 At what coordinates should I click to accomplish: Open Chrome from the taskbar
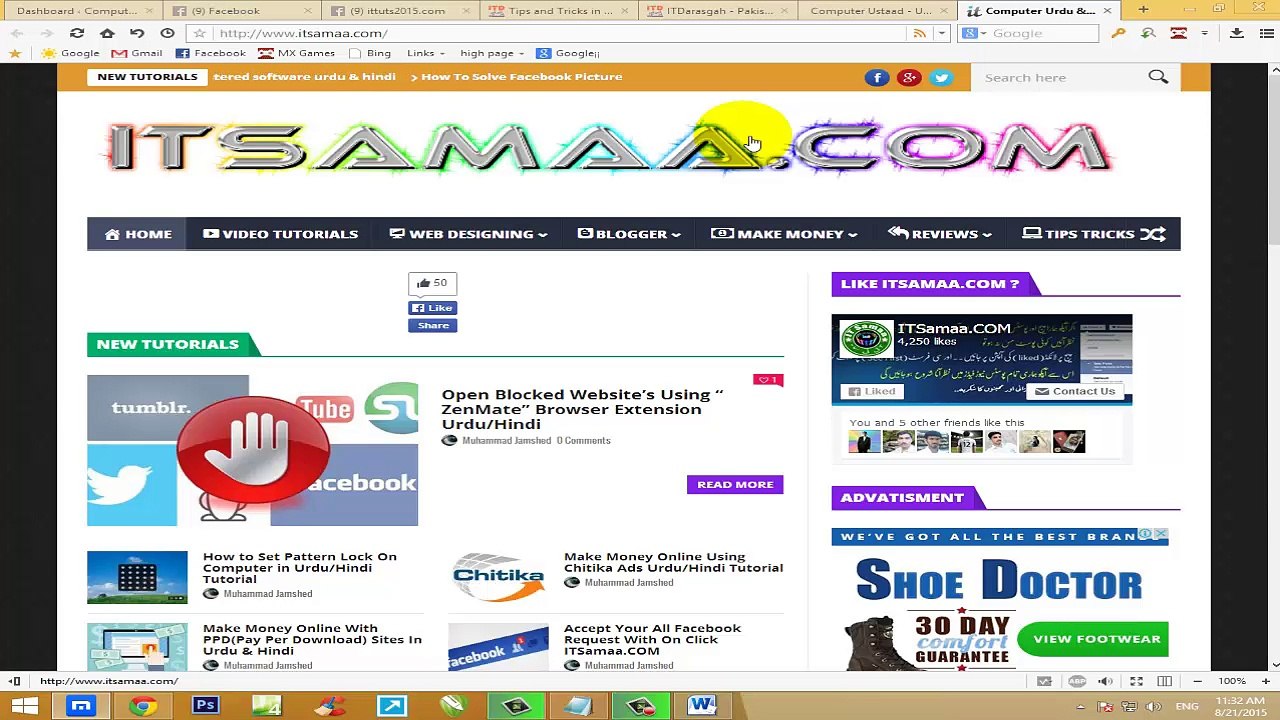pyautogui.click(x=143, y=706)
